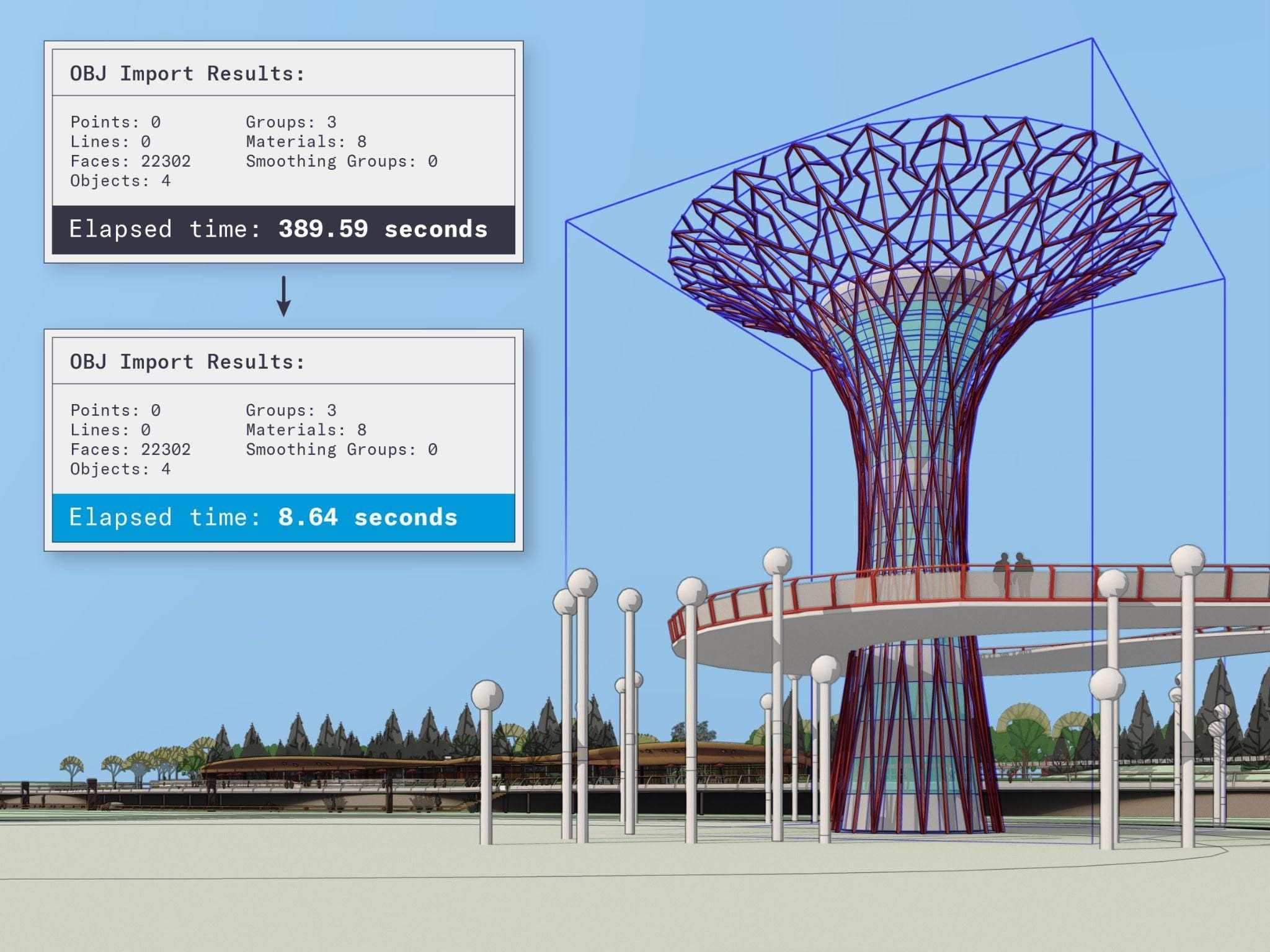Select 'Materials: 8' in the lower results box

pos(306,430)
